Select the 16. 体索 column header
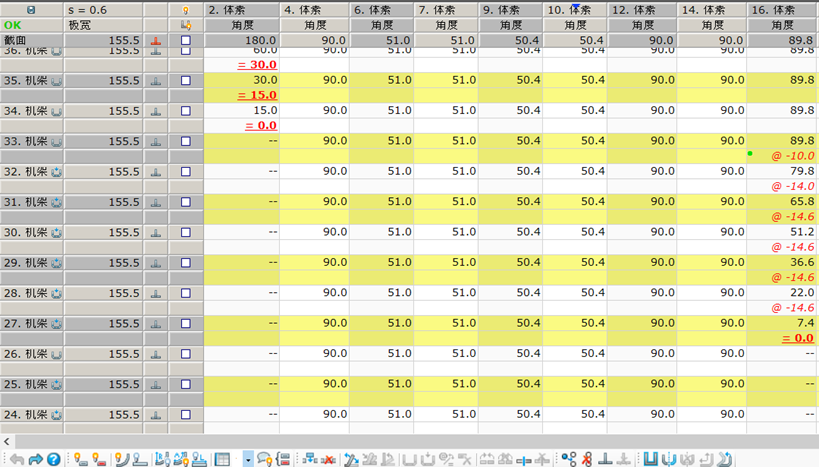The width and height of the screenshot is (819, 467). [782, 10]
